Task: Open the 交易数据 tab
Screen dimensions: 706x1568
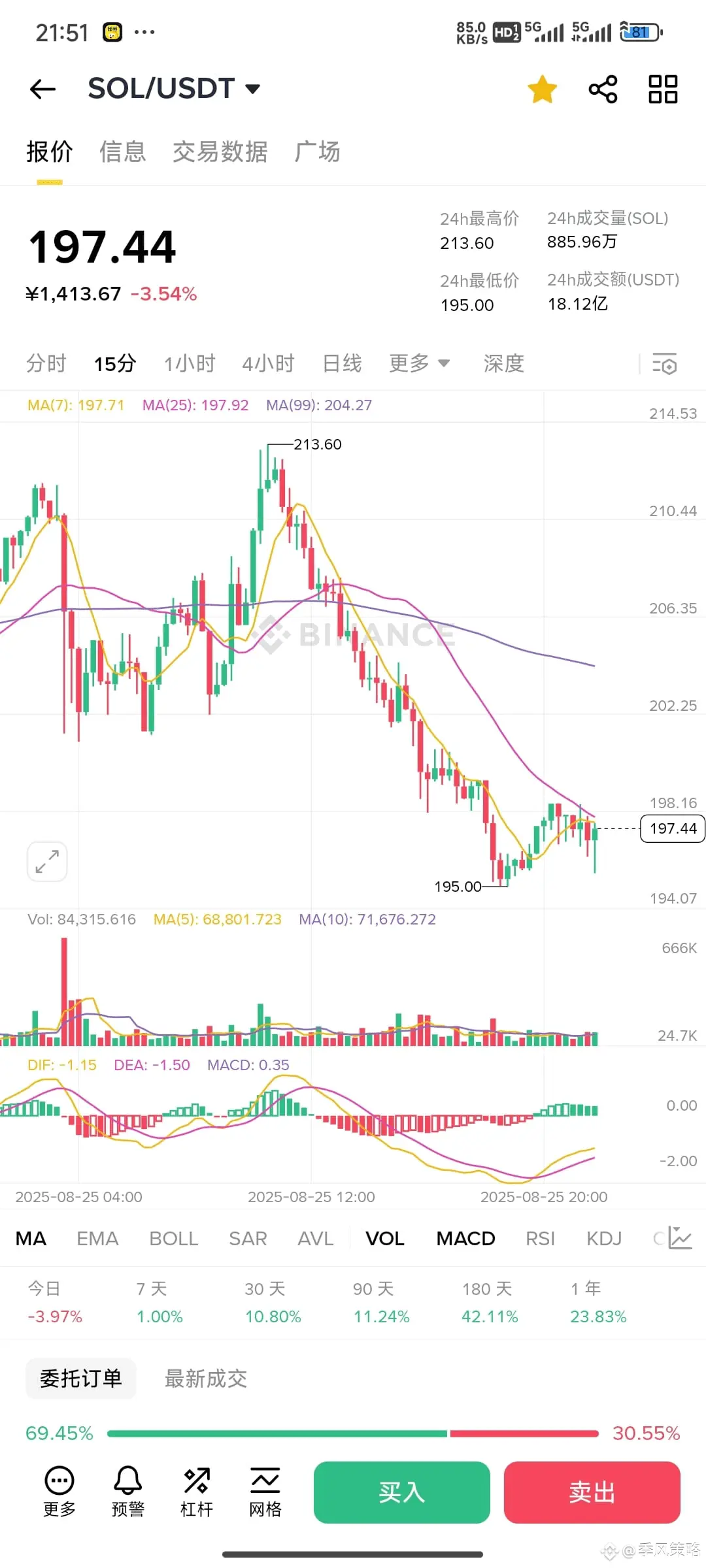Action: [220, 152]
